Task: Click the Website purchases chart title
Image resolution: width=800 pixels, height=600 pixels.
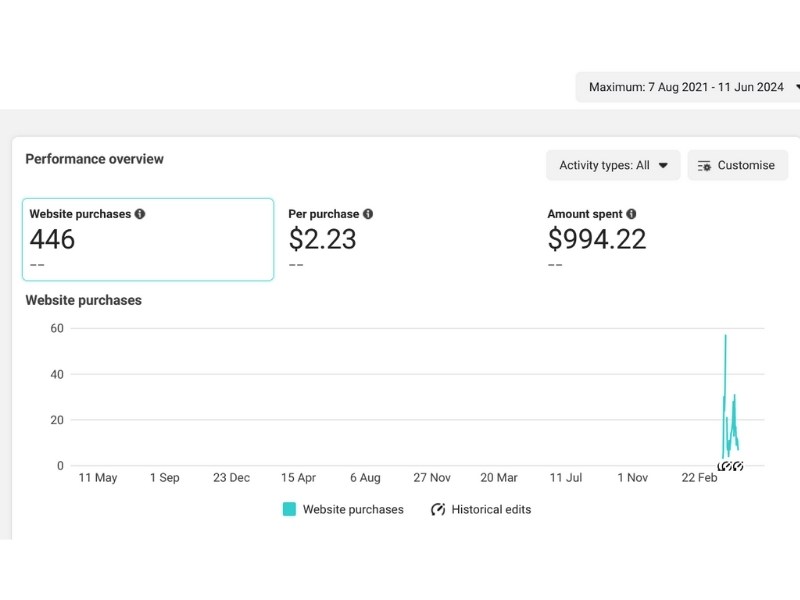Action: (84, 300)
